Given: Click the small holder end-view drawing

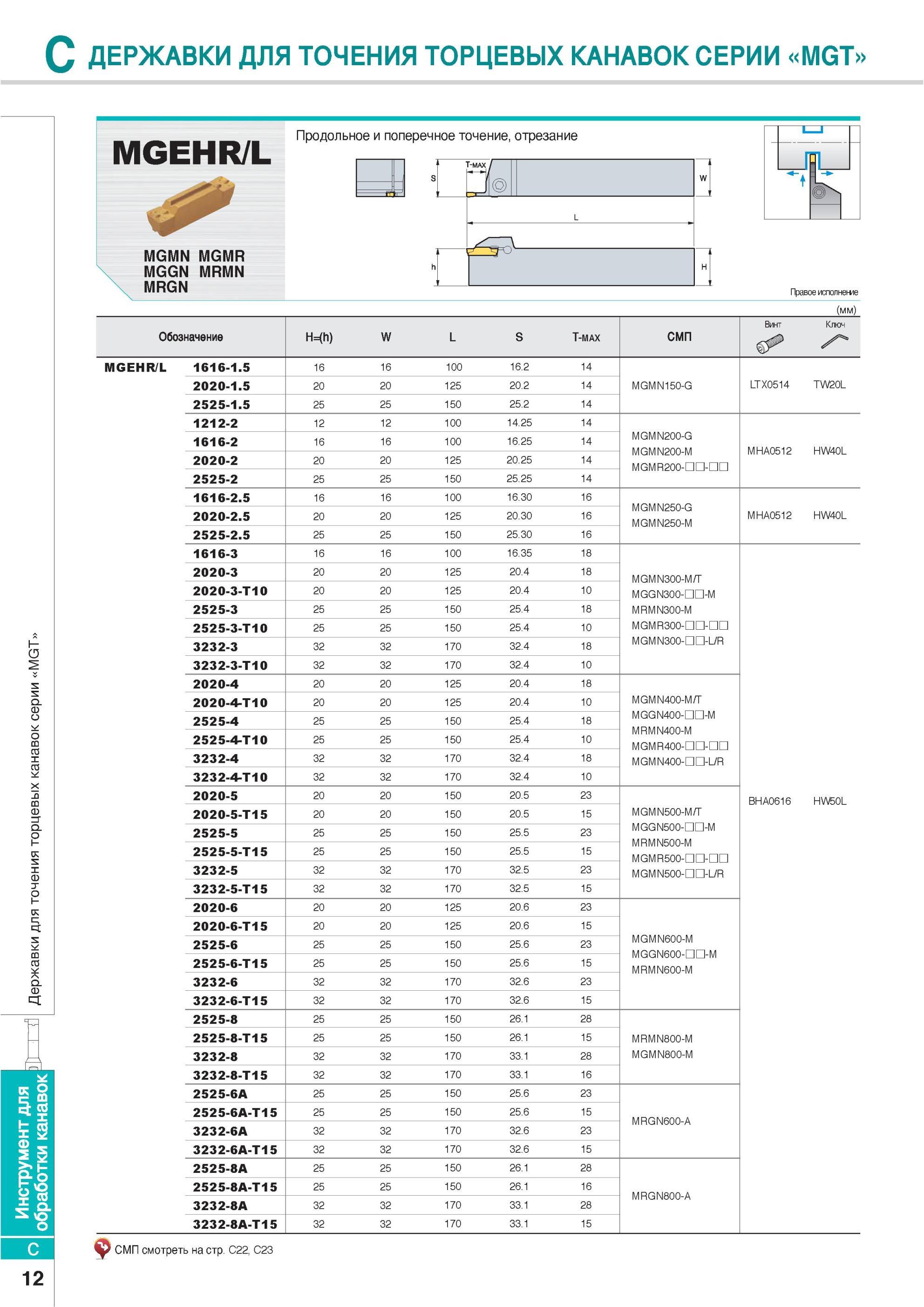Looking at the screenshot, I should click(x=380, y=177).
